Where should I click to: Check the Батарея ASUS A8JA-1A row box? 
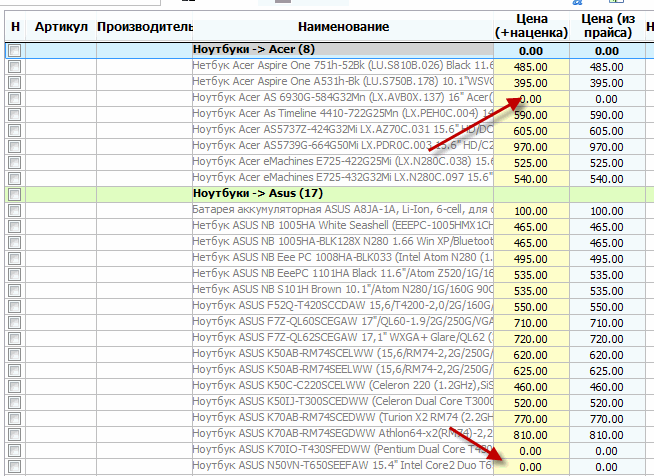coord(15,210)
